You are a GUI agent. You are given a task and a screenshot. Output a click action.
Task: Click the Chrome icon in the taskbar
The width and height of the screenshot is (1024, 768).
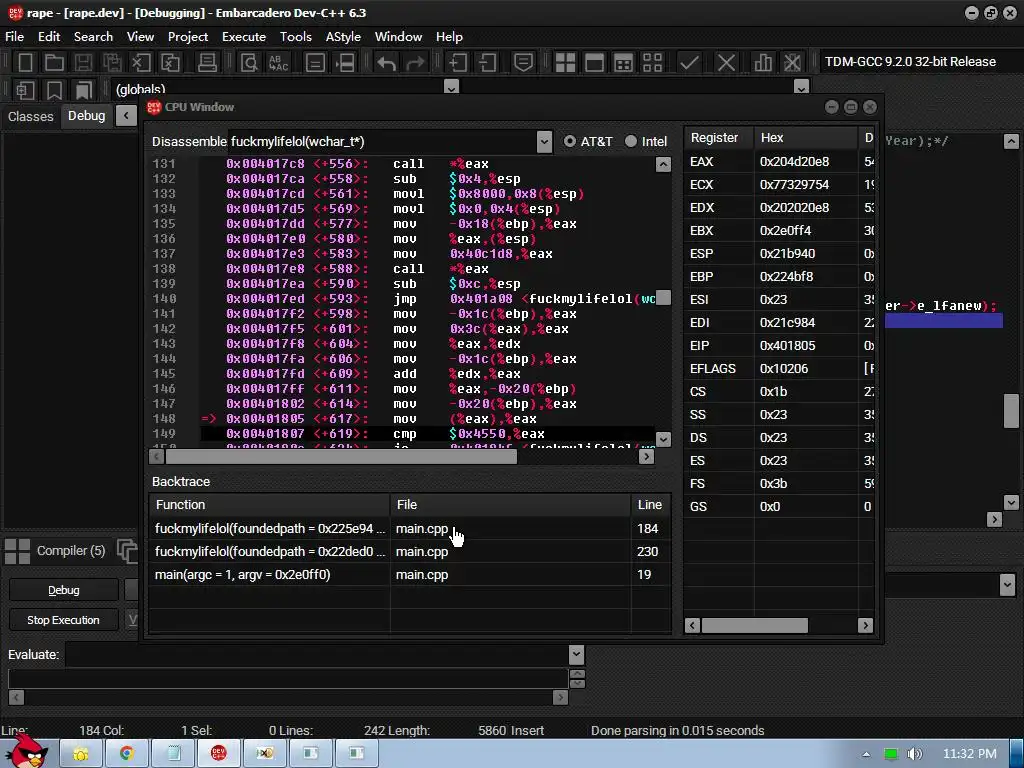(127, 754)
